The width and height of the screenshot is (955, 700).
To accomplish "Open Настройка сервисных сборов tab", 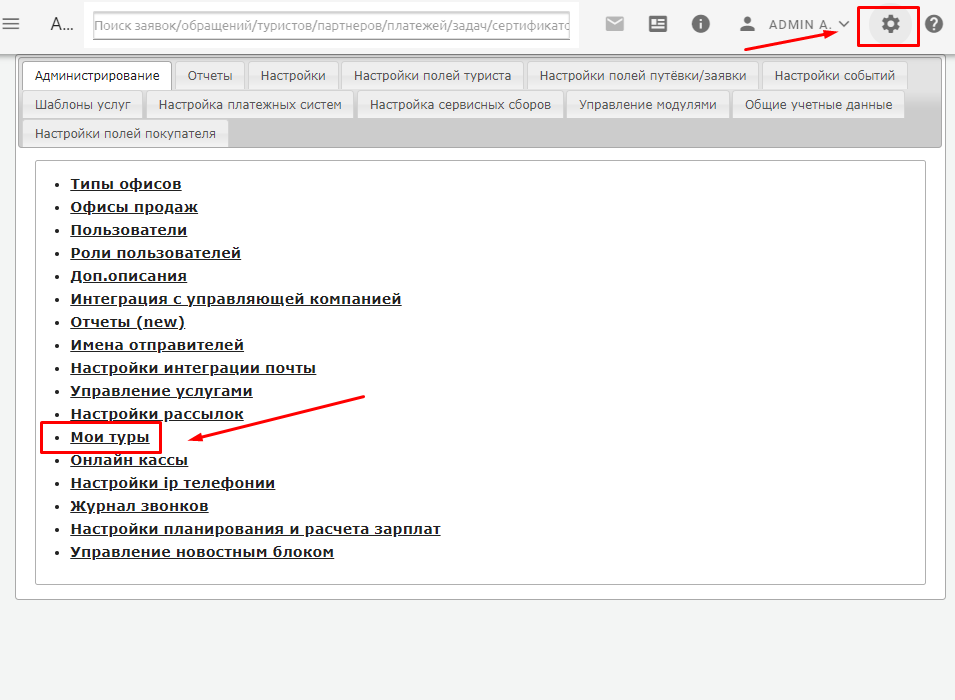I will click(x=460, y=105).
